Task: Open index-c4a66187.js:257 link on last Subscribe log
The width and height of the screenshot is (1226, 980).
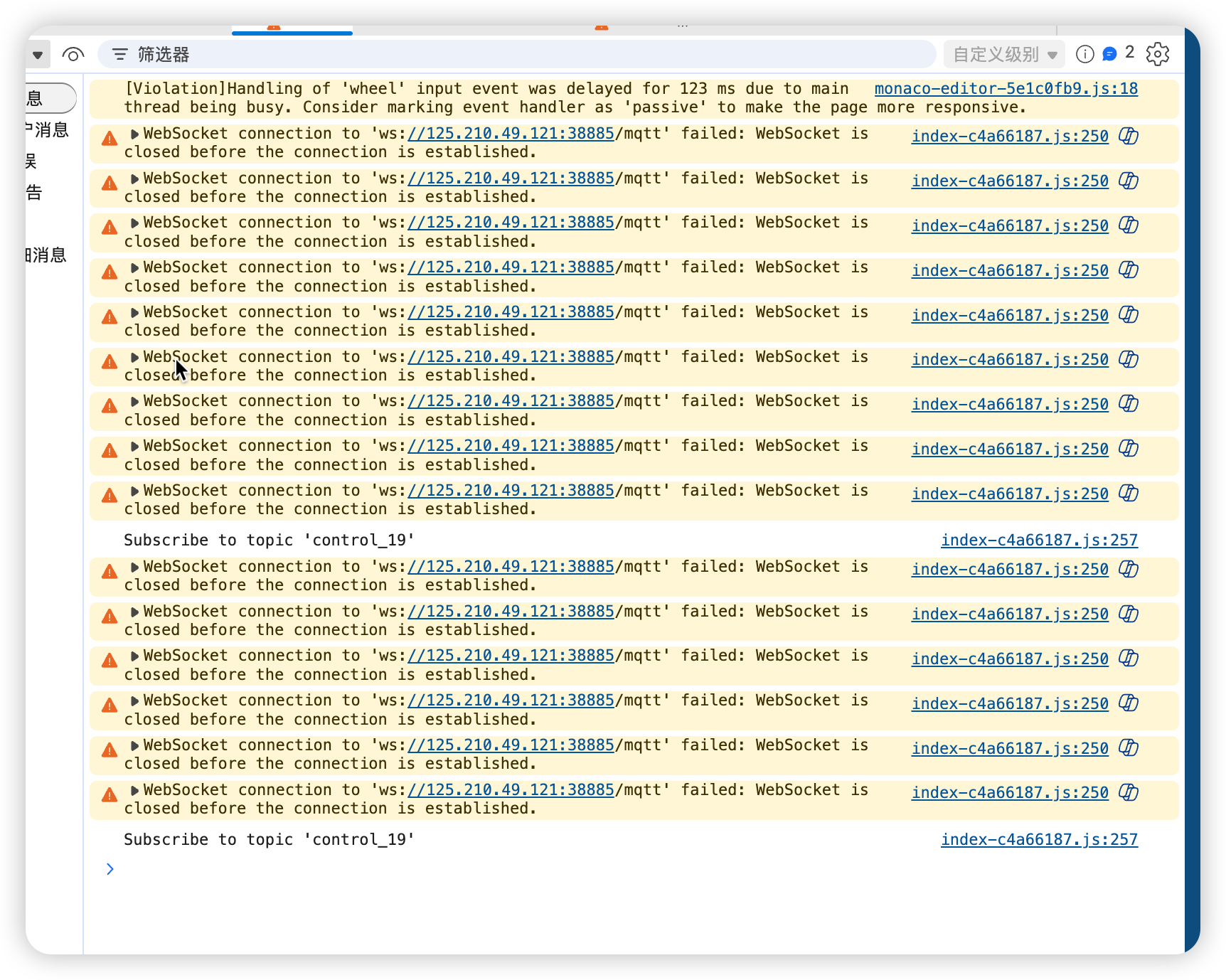Action: click(x=1039, y=839)
